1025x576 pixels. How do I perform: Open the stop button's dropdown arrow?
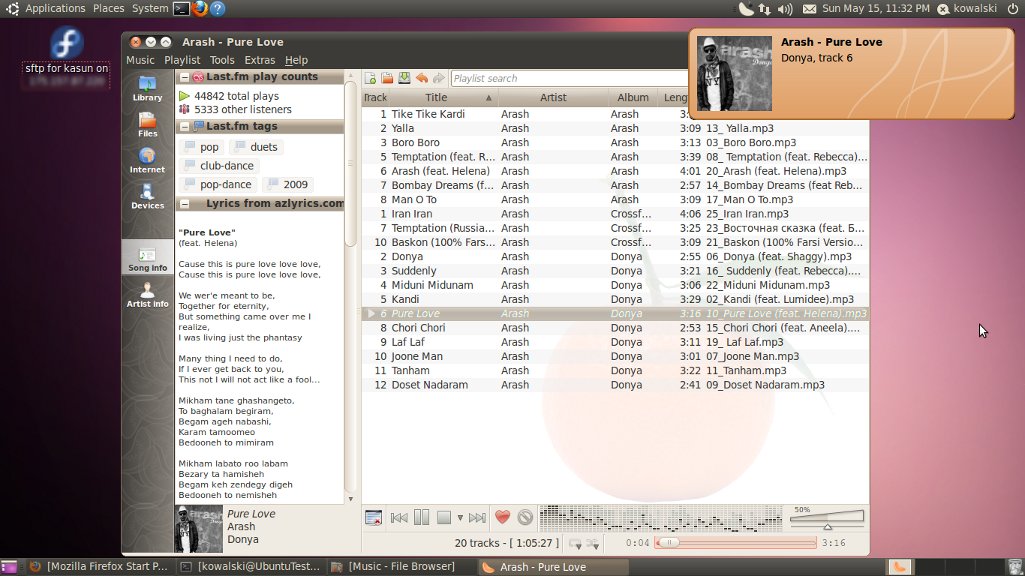(459, 519)
